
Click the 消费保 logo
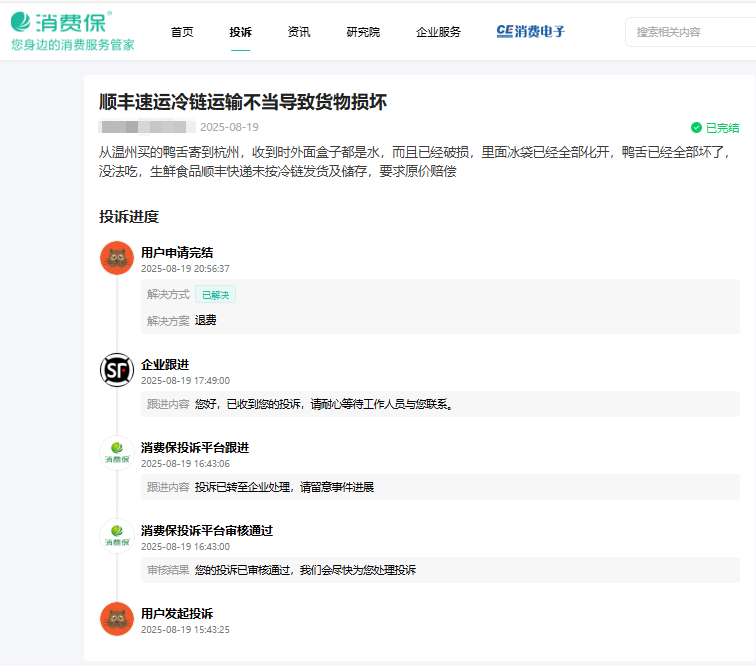tap(61, 22)
